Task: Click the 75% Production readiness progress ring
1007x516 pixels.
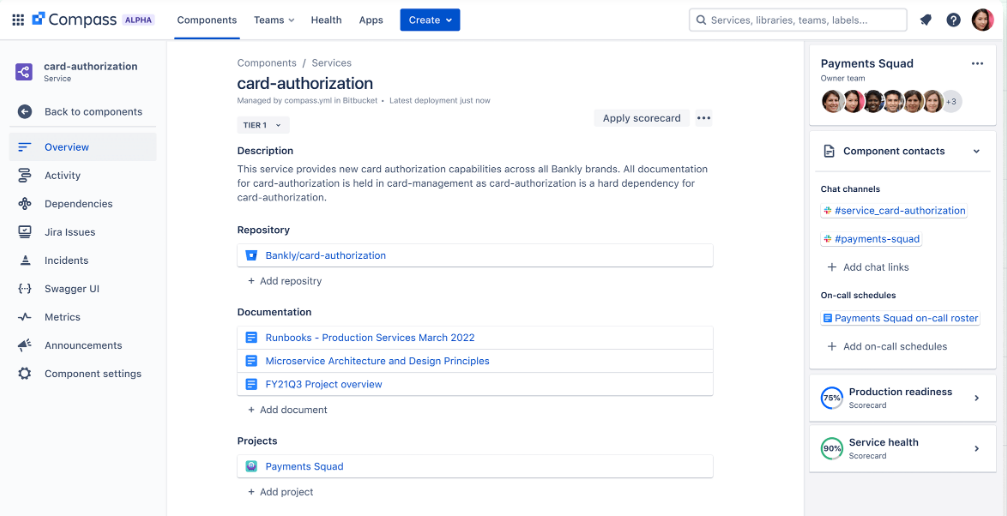Action: [x=832, y=398]
